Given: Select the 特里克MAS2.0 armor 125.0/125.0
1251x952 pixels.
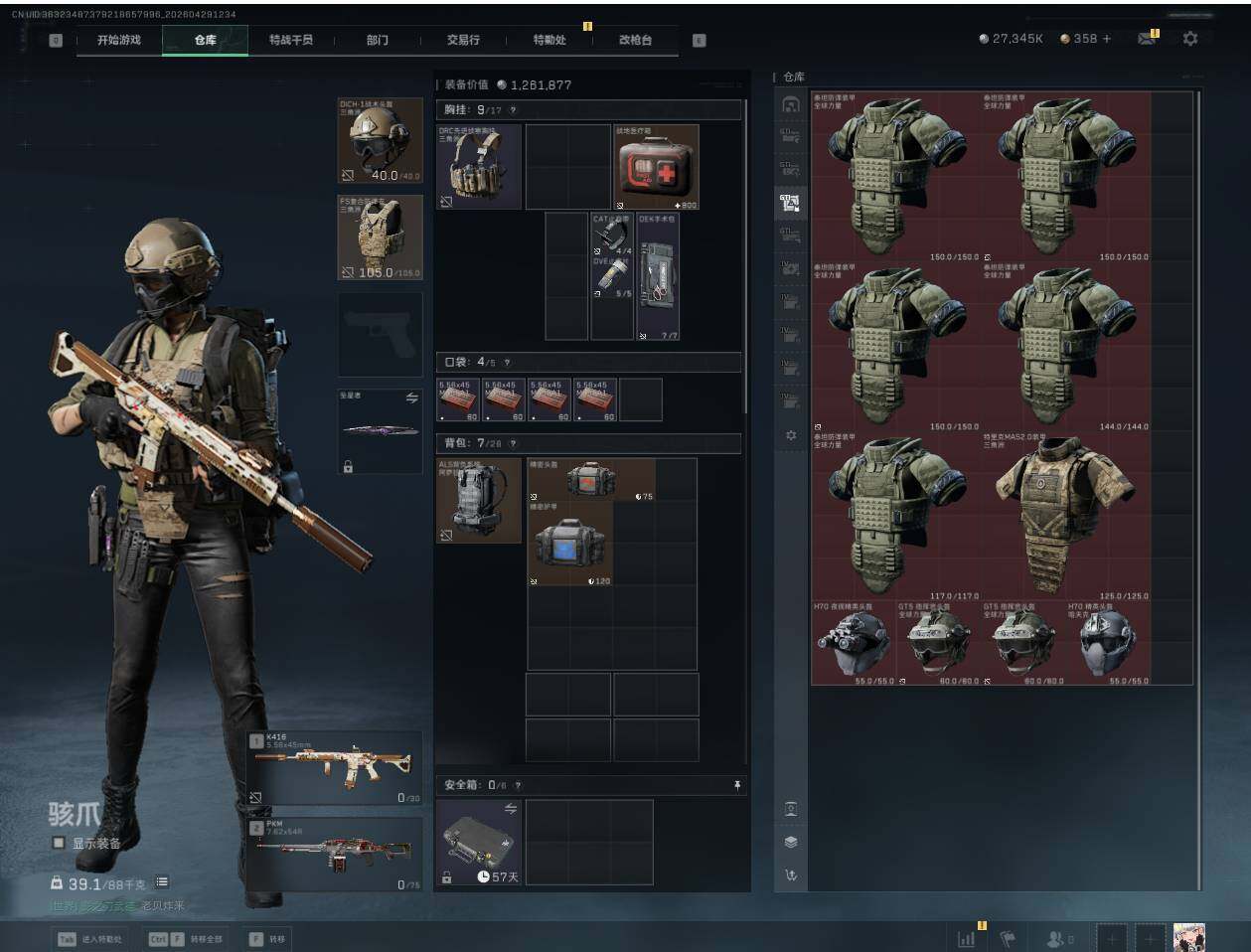Looking at the screenshot, I should [1066, 516].
